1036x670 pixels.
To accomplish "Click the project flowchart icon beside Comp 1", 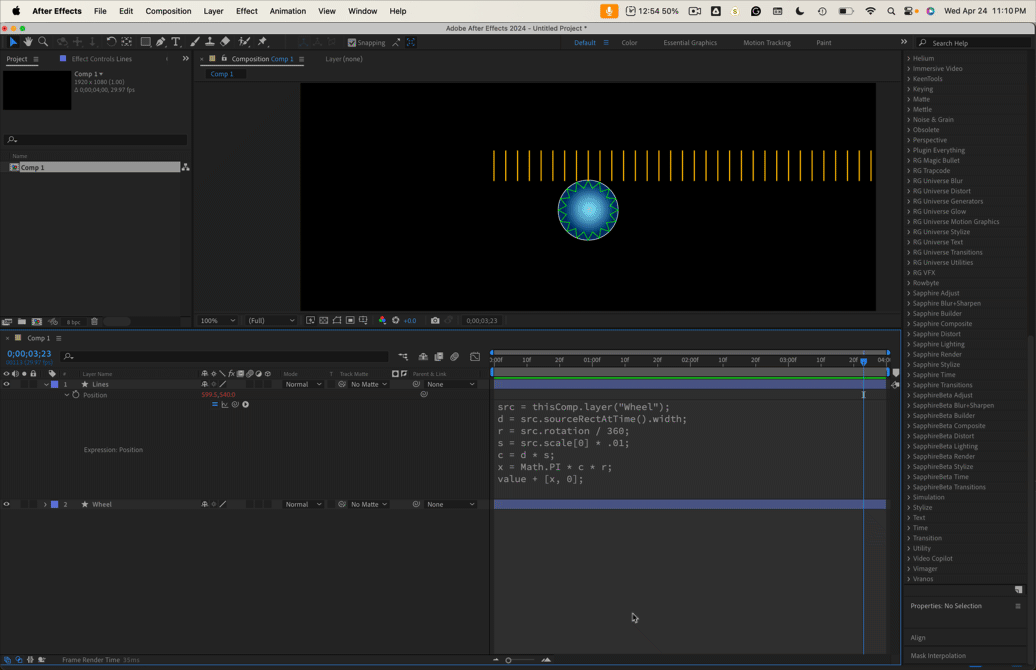I will point(186,167).
